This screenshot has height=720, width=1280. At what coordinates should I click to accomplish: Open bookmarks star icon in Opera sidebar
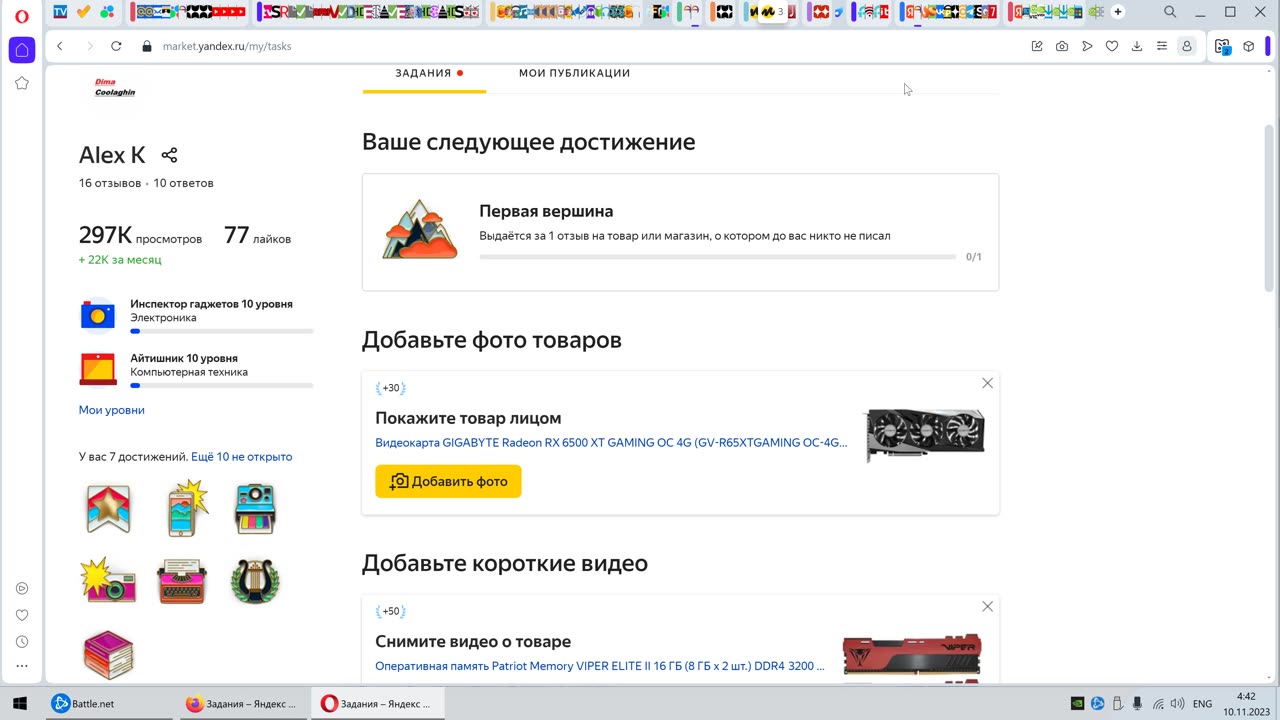pyautogui.click(x=22, y=83)
